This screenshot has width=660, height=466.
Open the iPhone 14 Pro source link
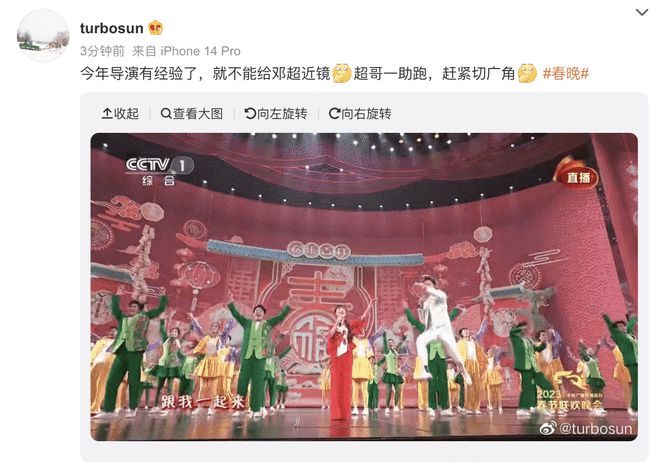coord(200,51)
